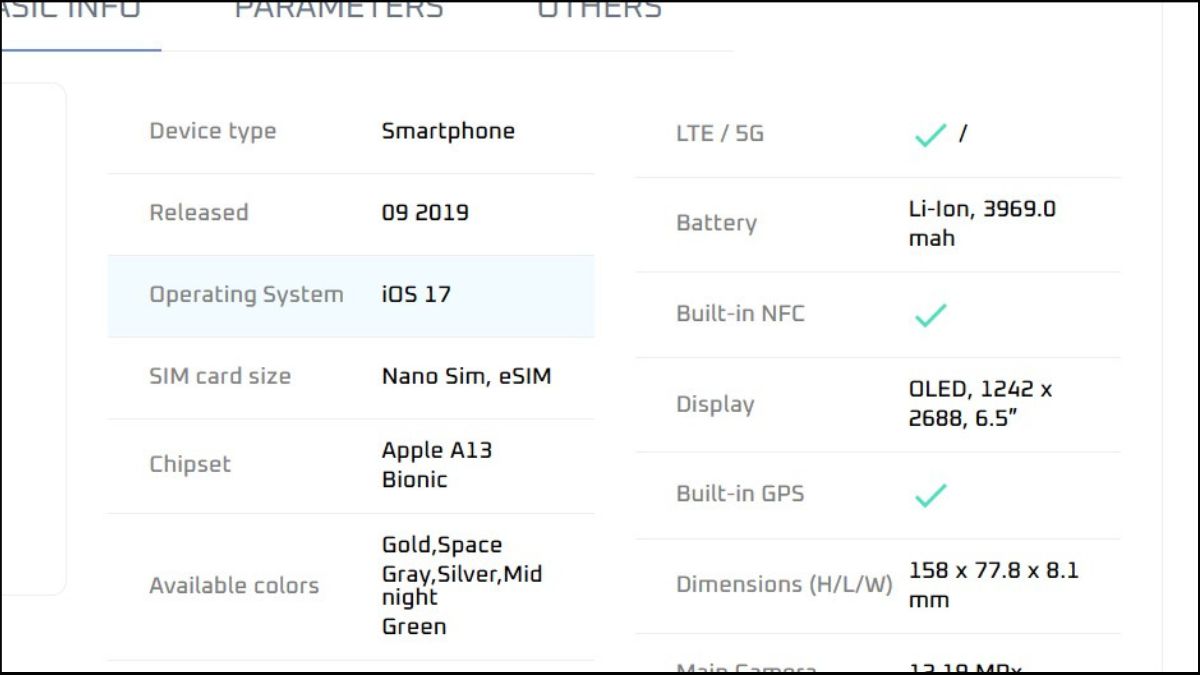The width and height of the screenshot is (1200, 675).
Task: Switch to the Parameters tab
Action: click(339, 12)
